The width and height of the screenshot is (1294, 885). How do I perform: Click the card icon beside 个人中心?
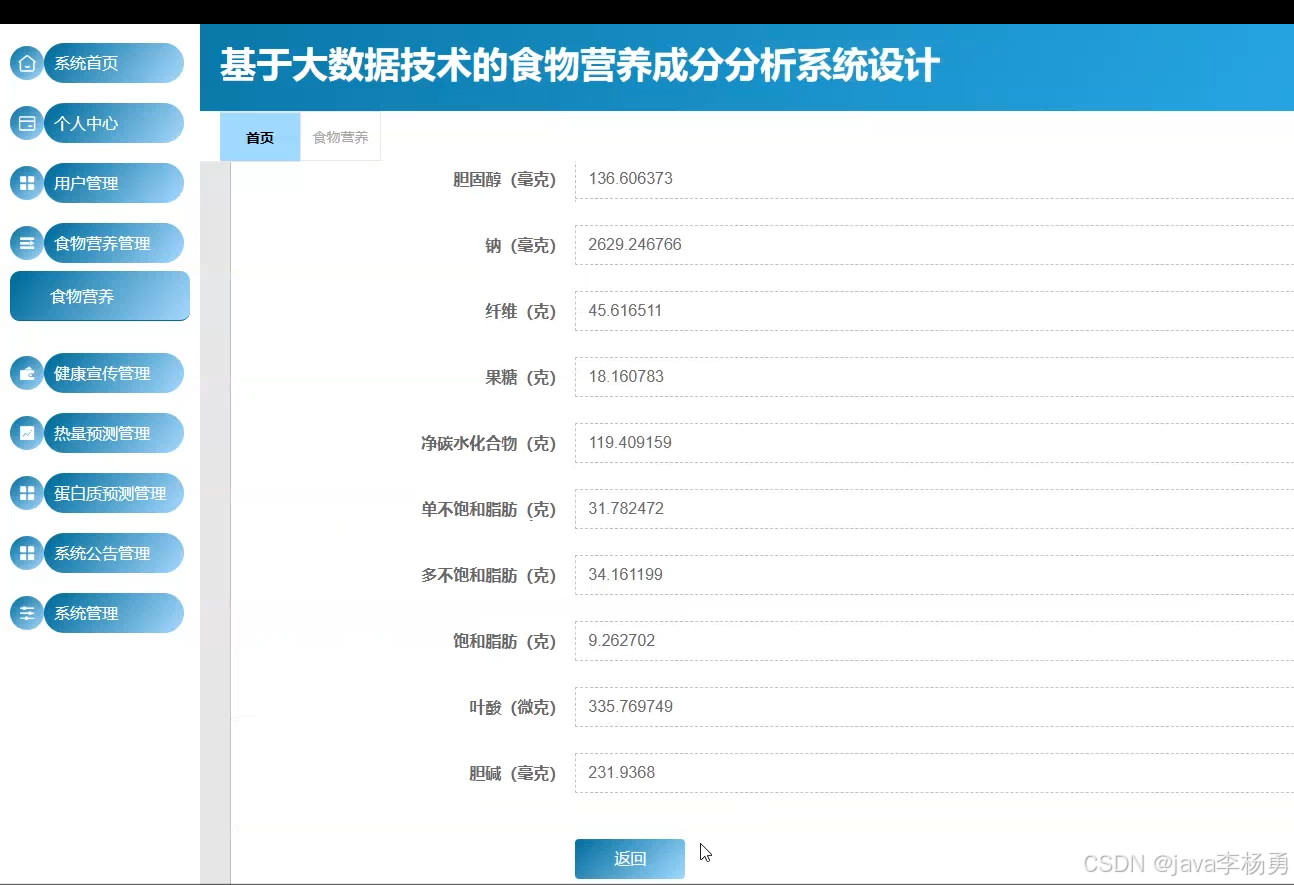[x=27, y=123]
